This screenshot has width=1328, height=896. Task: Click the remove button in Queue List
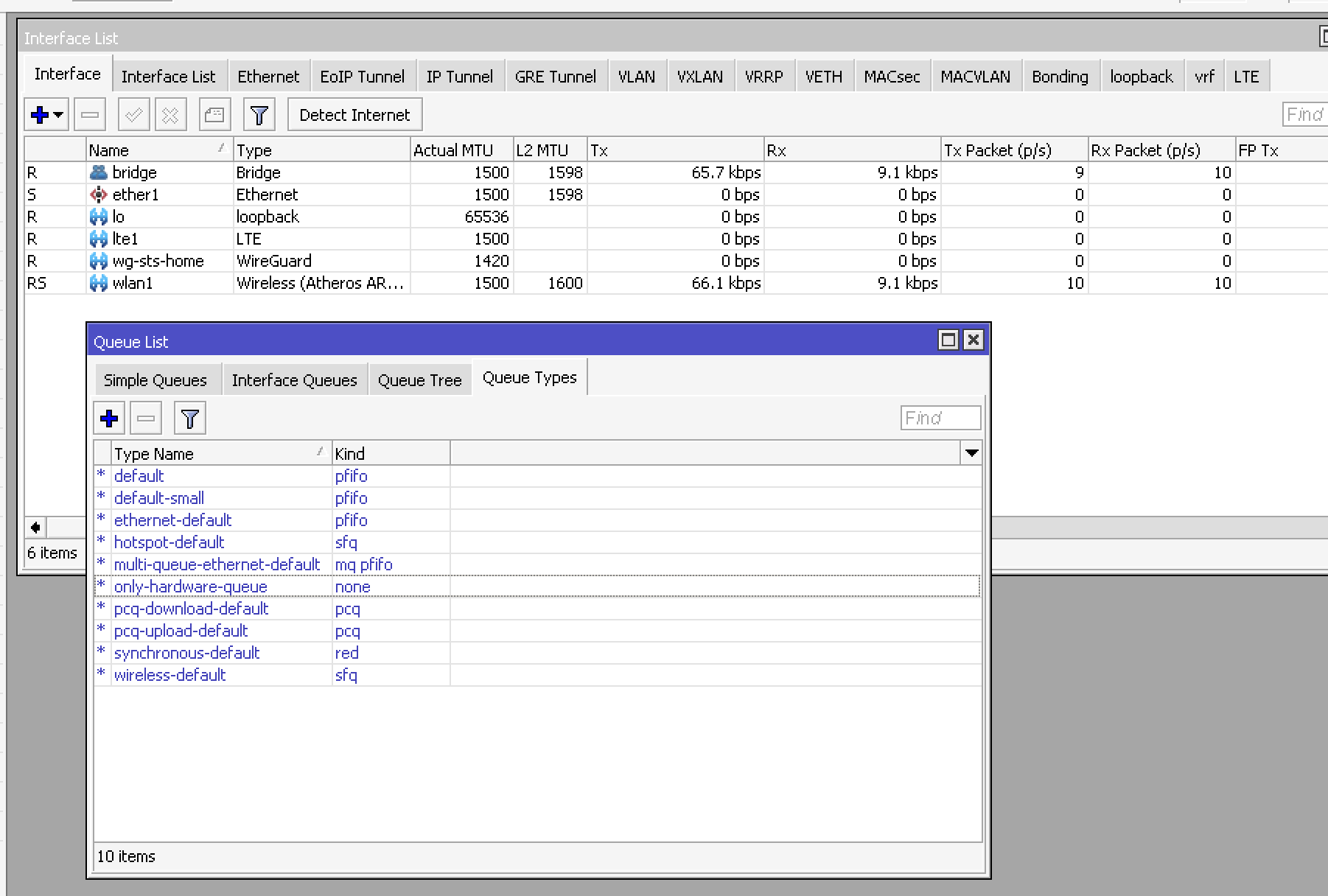tap(146, 419)
